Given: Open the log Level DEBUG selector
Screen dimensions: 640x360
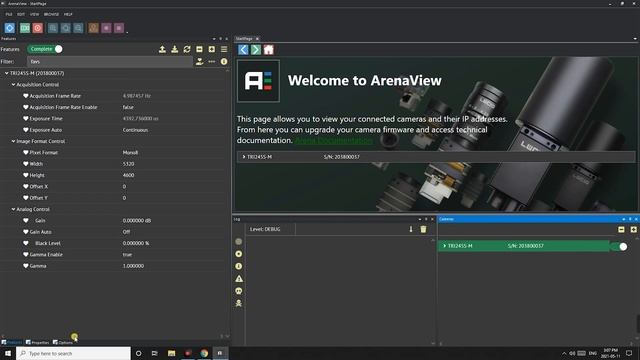Looking at the screenshot, I should [x=270, y=229].
